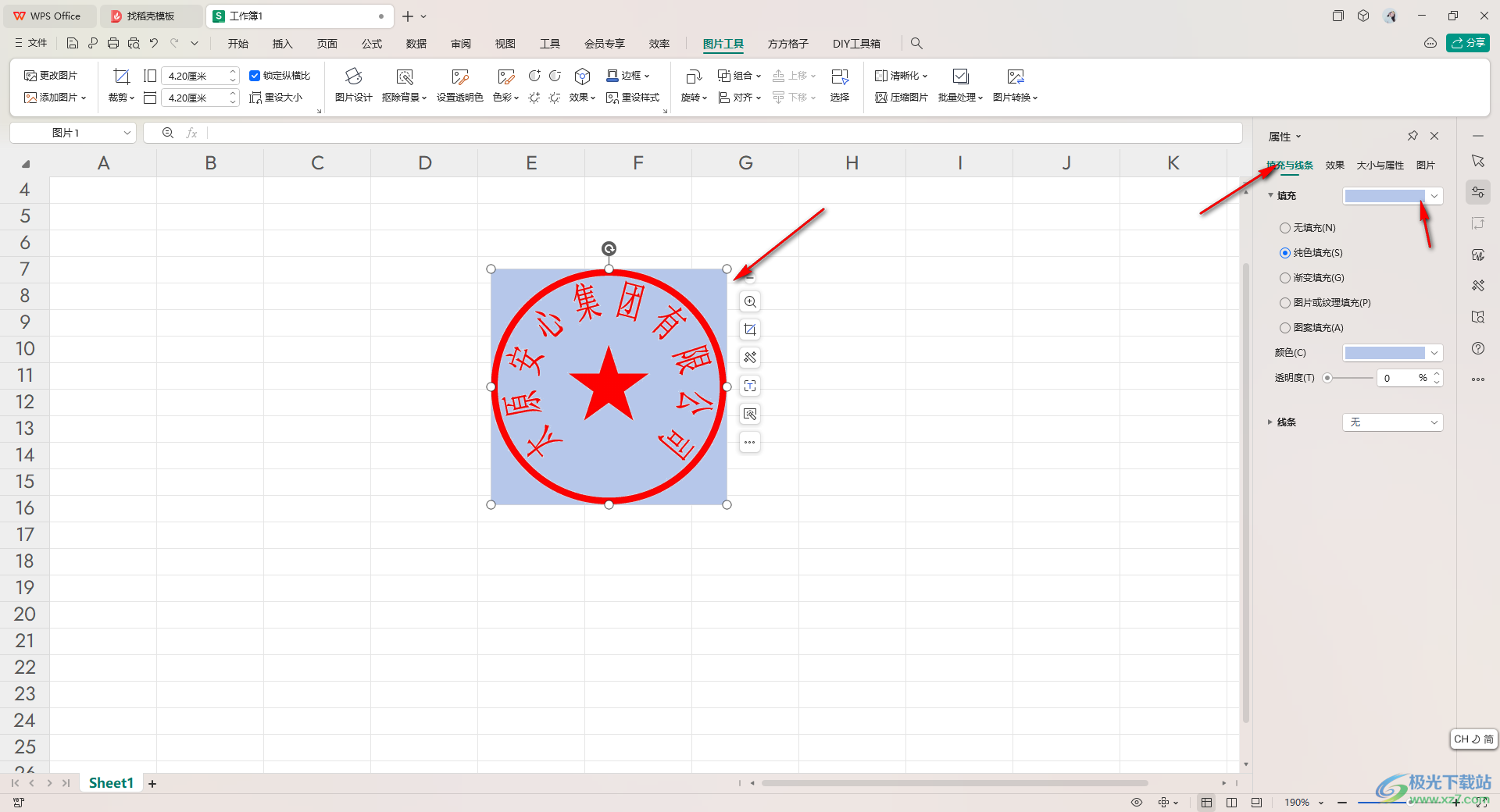This screenshot has height=812, width=1500.
Task: Click the Select (选择) pane icon
Action: coord(840,77)
